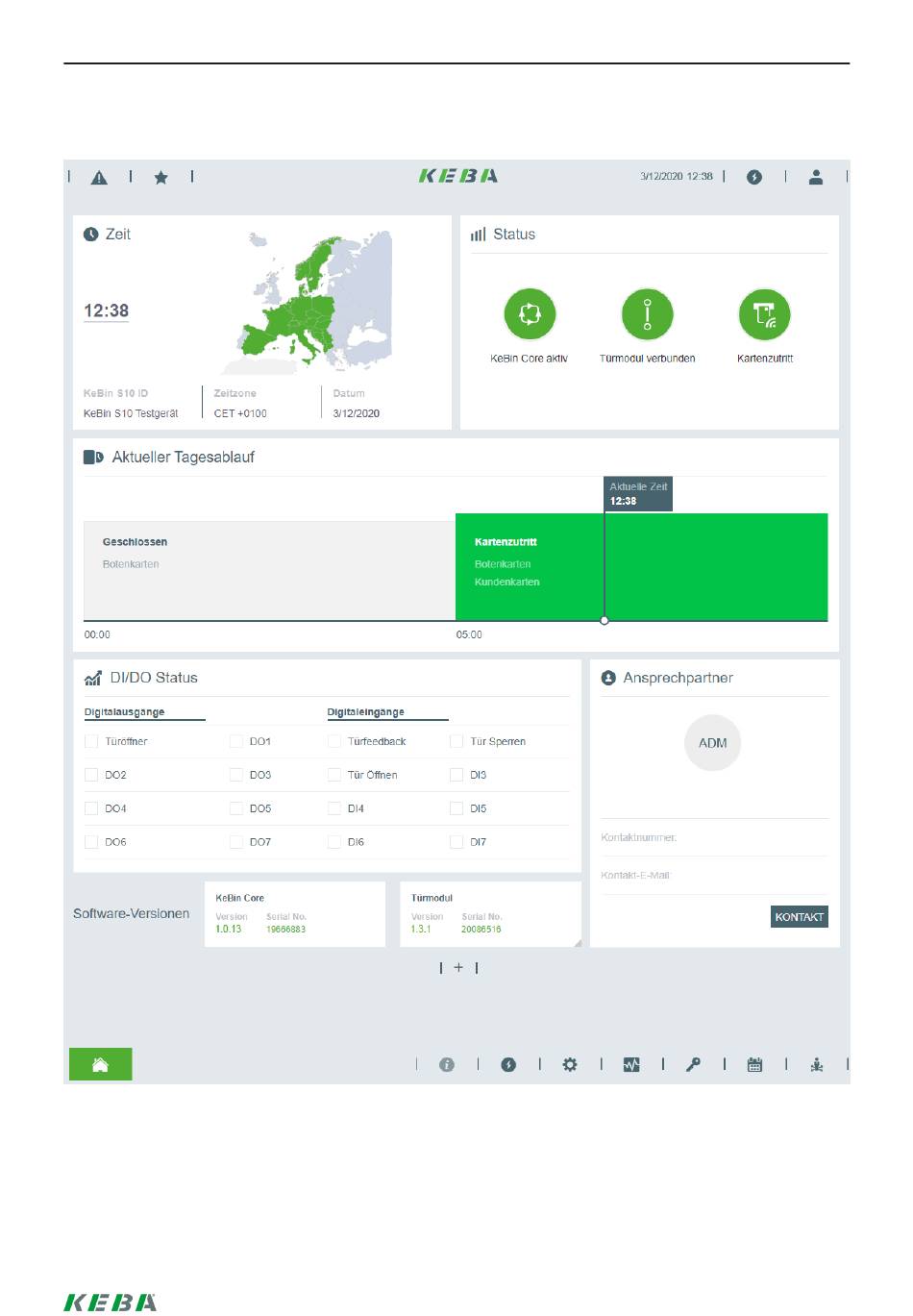Screen dimensions: 913x1316
Task: Open the user profile icon in header
Action: 816,177
